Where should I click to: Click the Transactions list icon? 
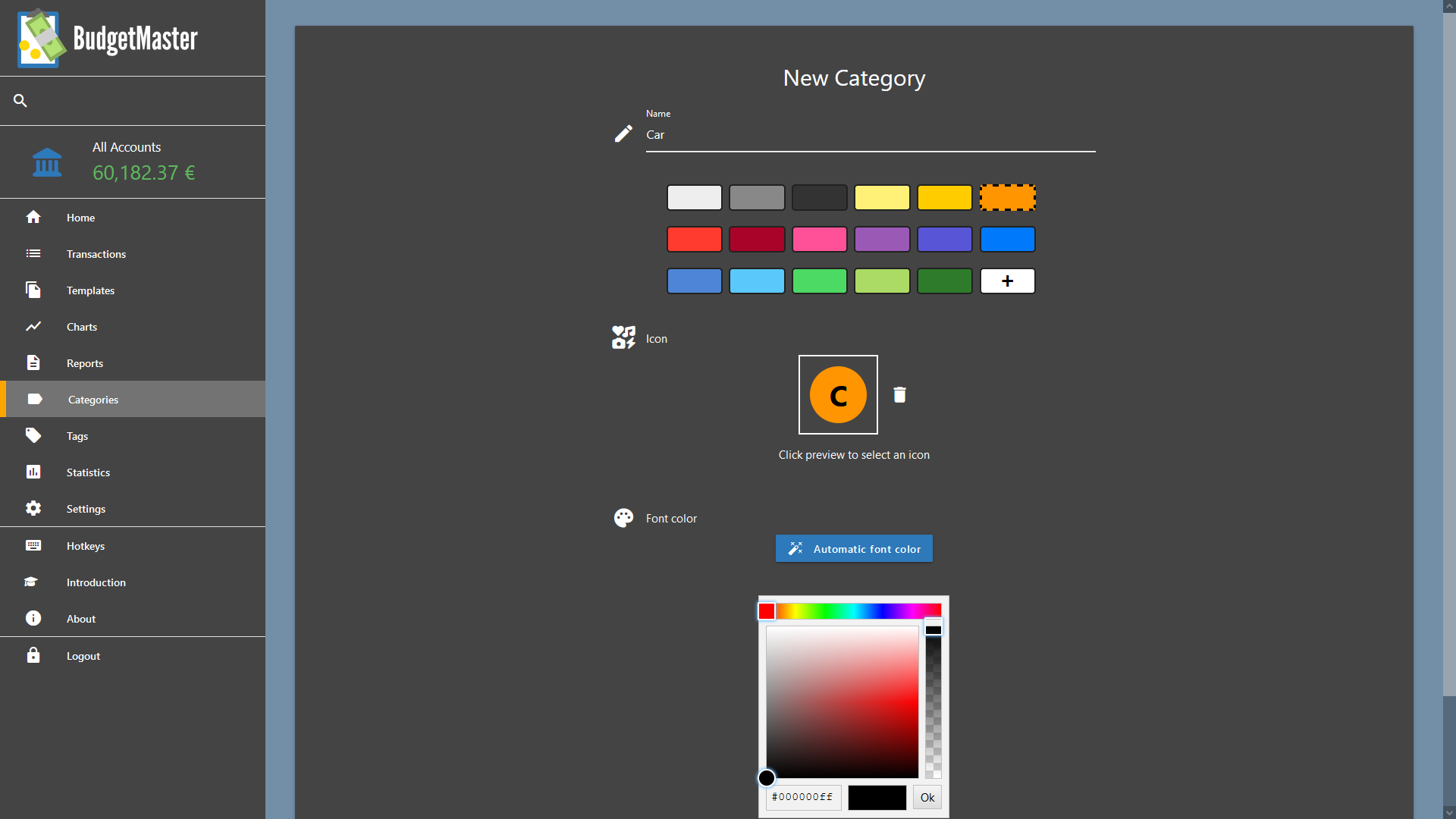click(x=33, y=253)
